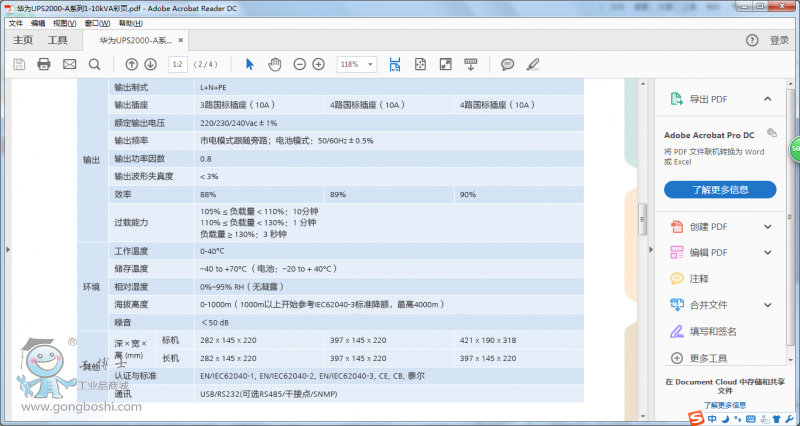Click the Export PDF icon
This screenshot has height=426, width=800.
pyautogui.click(x=677, y=99)
